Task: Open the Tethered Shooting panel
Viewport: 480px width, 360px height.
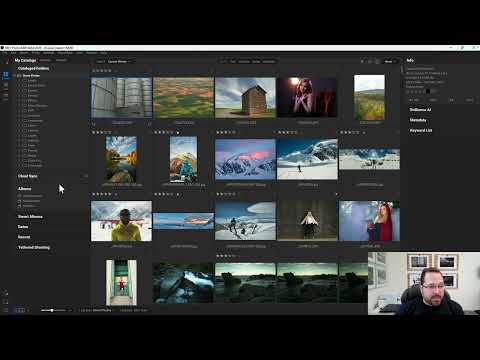Action: [x=34, y=247]
